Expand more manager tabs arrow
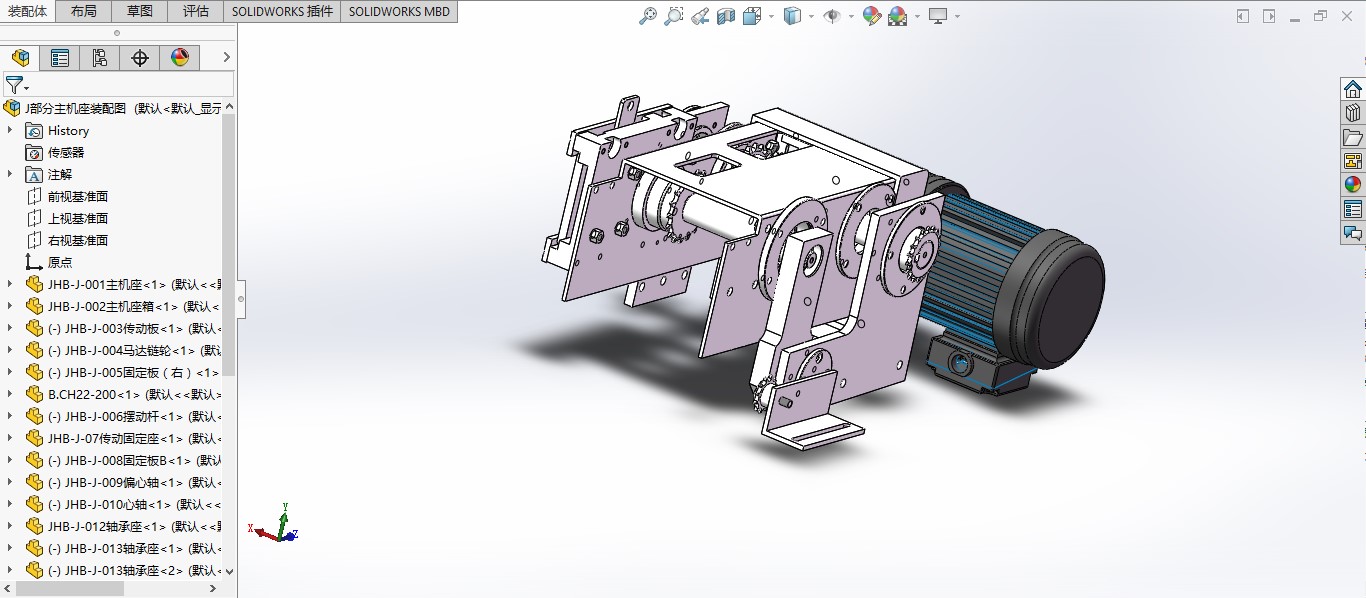The width and height of the screenshot is (1366, 598). 227,58
